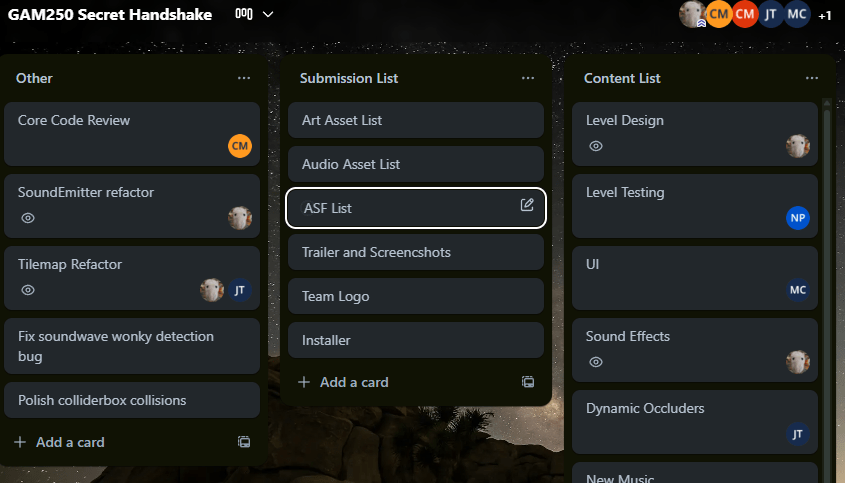The image size is (845, 483).
Task: Click the edit pencil icon on ASF List card
Action: [527, 205]
